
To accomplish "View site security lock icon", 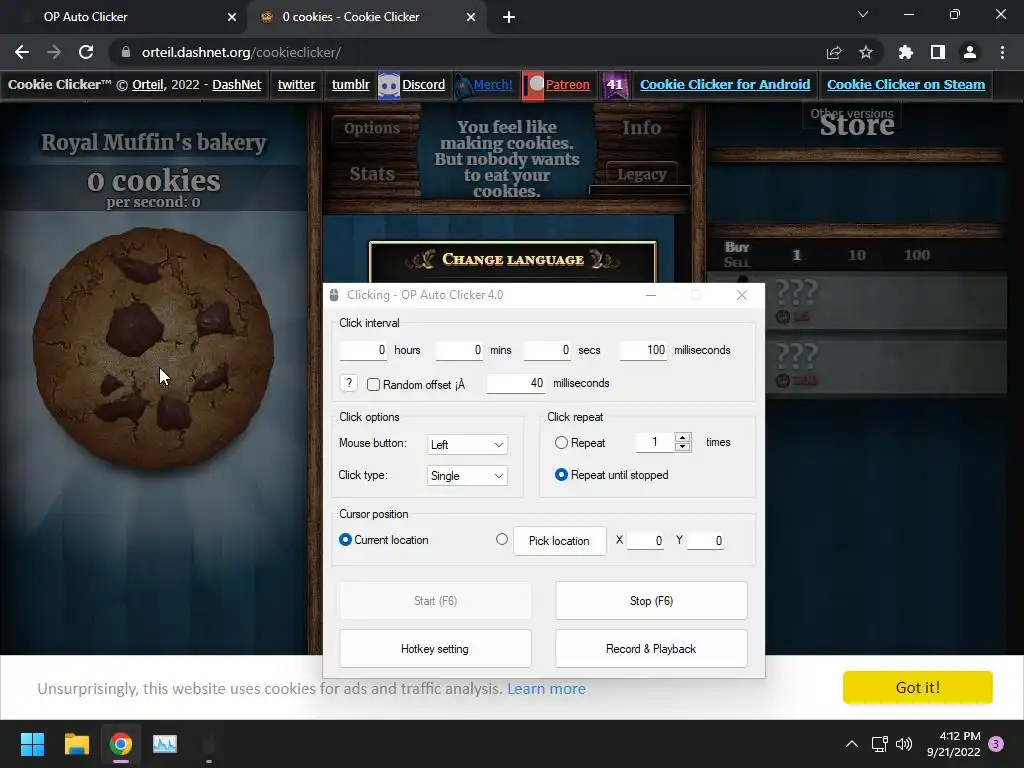I will tap(126, 52).
